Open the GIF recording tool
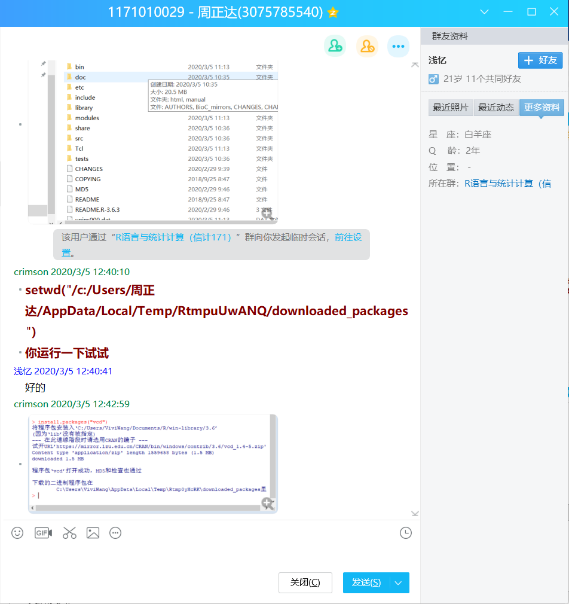The width and height of the screenshot is (569, 604). point(43,533)
